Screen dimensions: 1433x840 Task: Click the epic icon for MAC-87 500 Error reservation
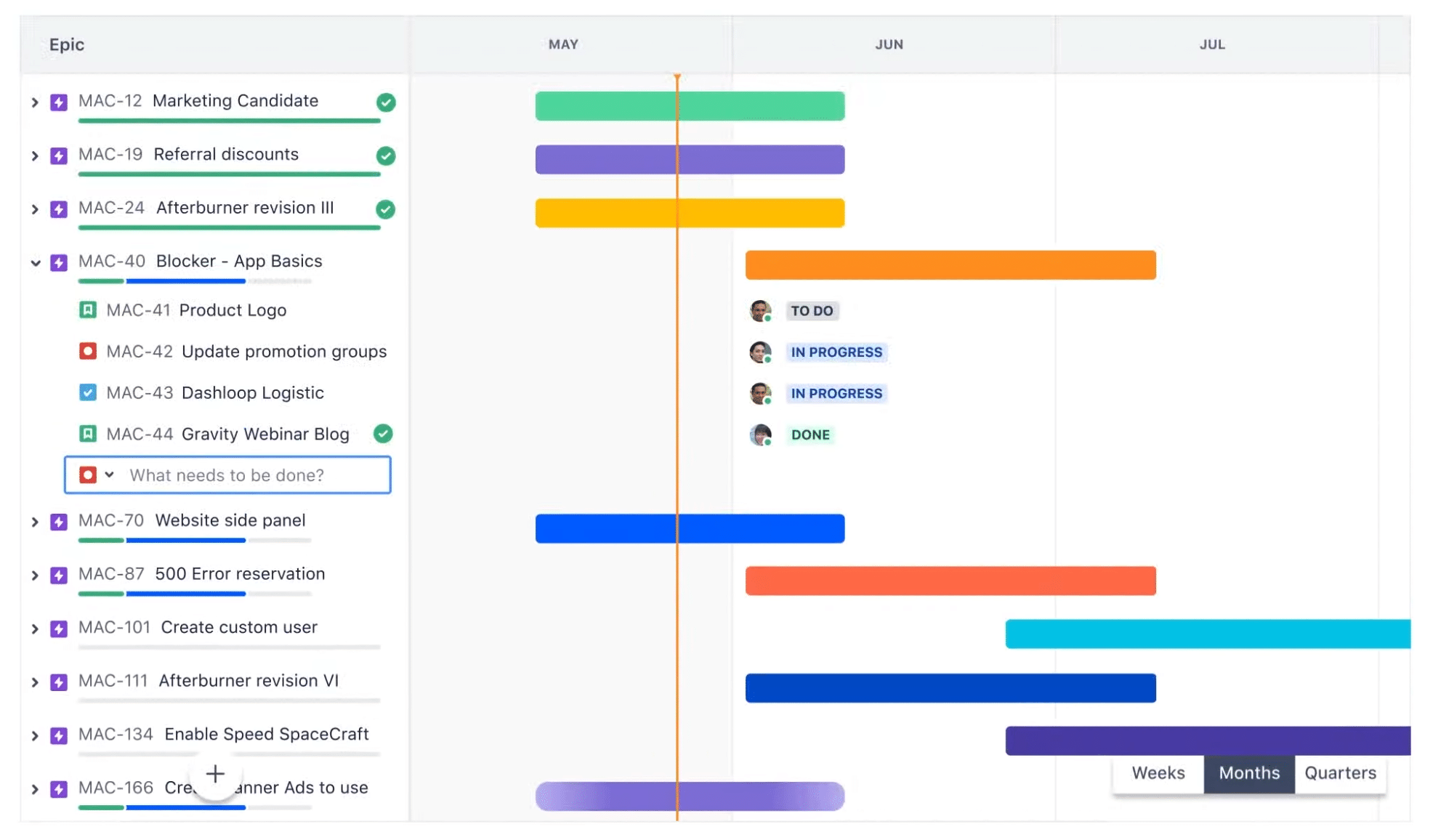[59, 576]
